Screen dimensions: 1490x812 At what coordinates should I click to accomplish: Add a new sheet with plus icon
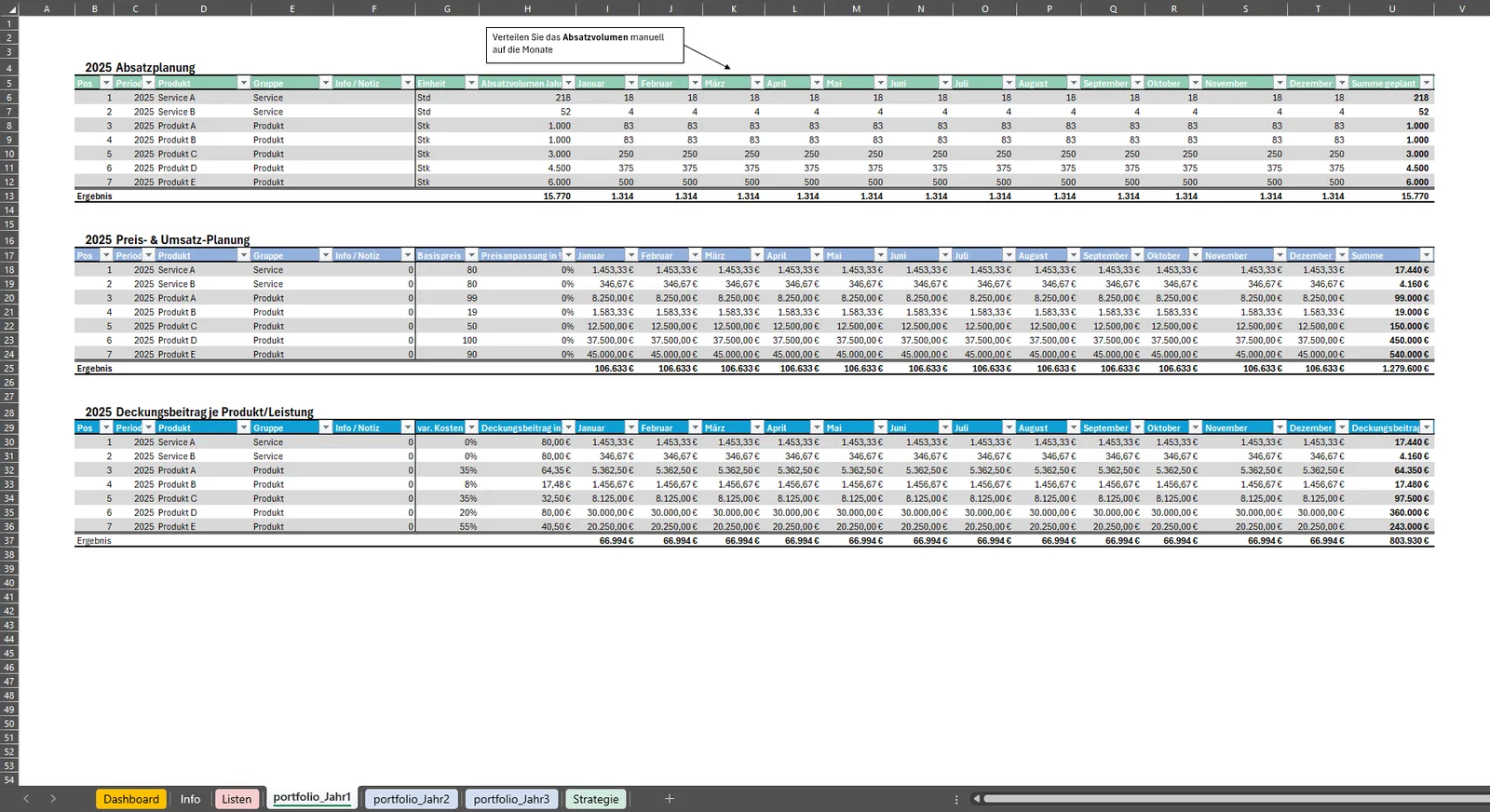click(669, 799)
